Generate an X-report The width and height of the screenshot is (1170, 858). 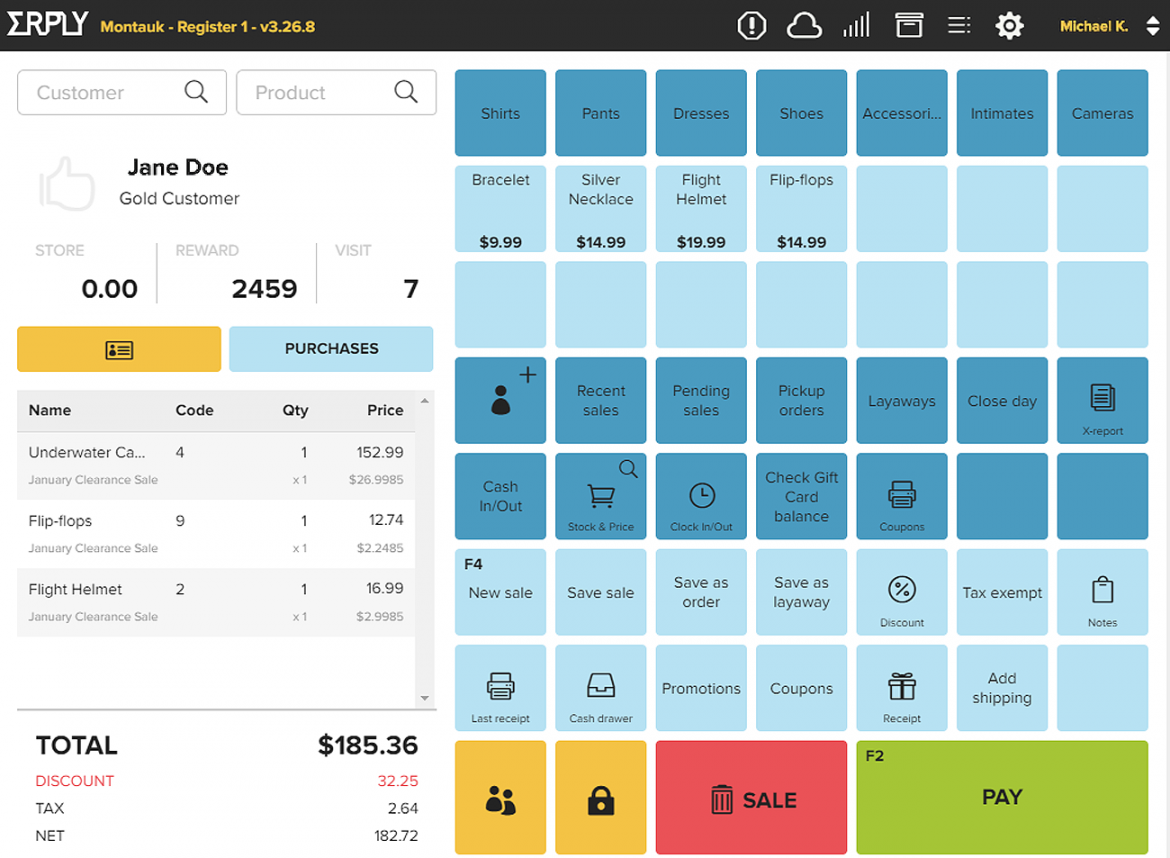click(x=1102, y=400)
